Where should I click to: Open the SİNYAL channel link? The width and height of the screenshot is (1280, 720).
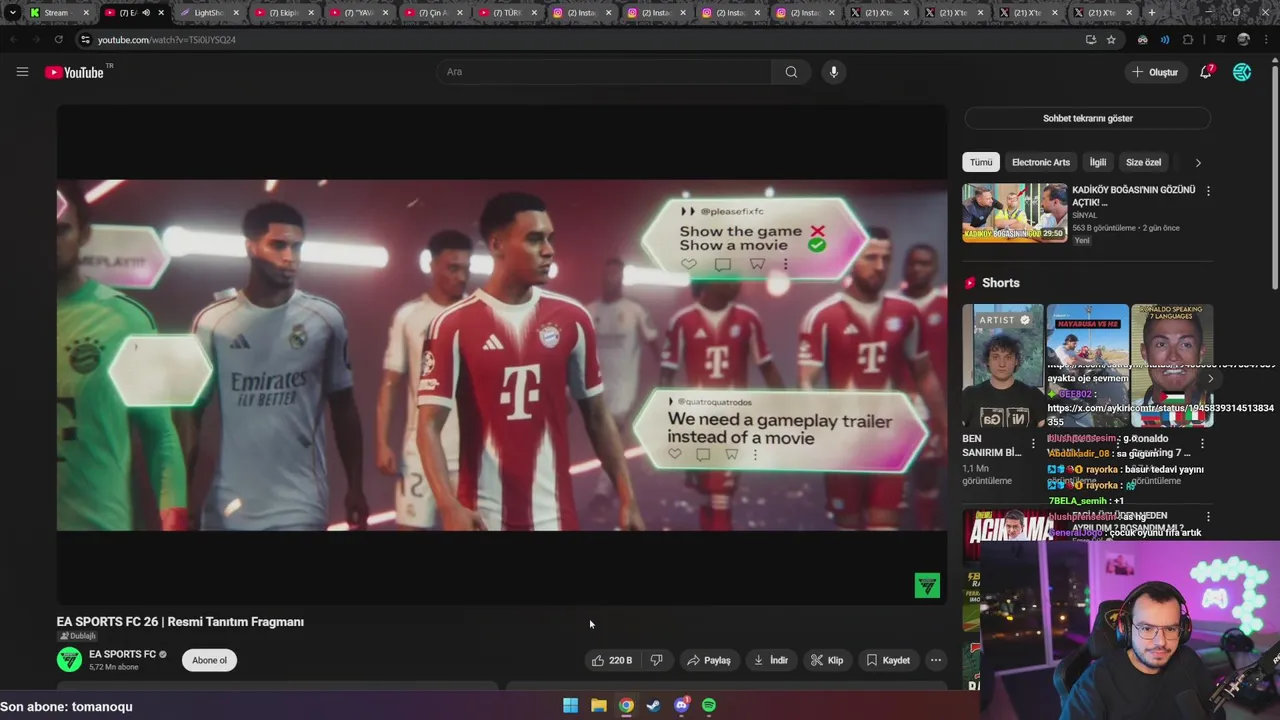tap(1084, 215)
